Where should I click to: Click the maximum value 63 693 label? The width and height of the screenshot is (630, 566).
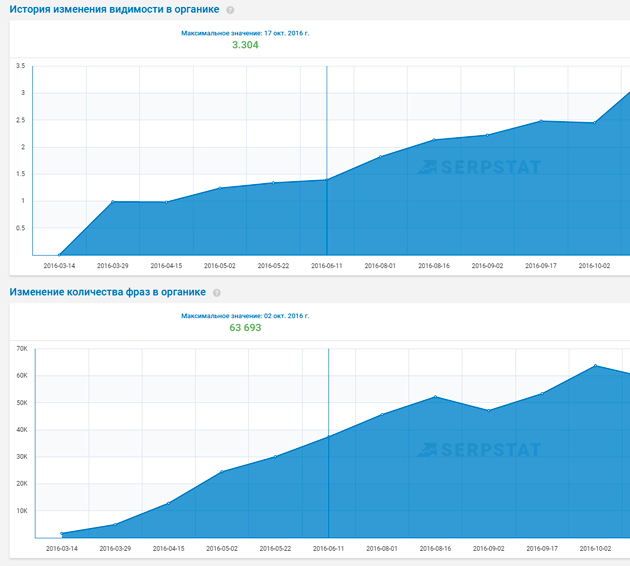click(x=245, y=328)
